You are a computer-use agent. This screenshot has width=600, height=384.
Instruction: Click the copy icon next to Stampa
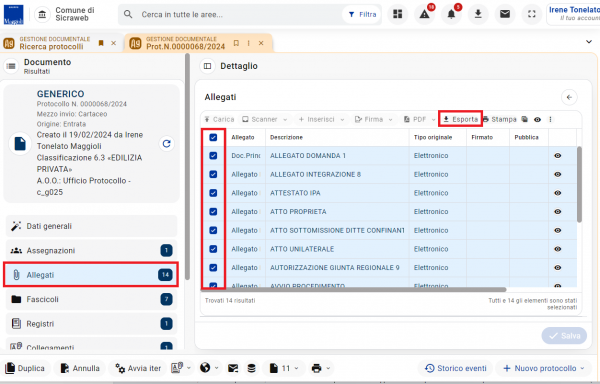click(x=525, y=119)
